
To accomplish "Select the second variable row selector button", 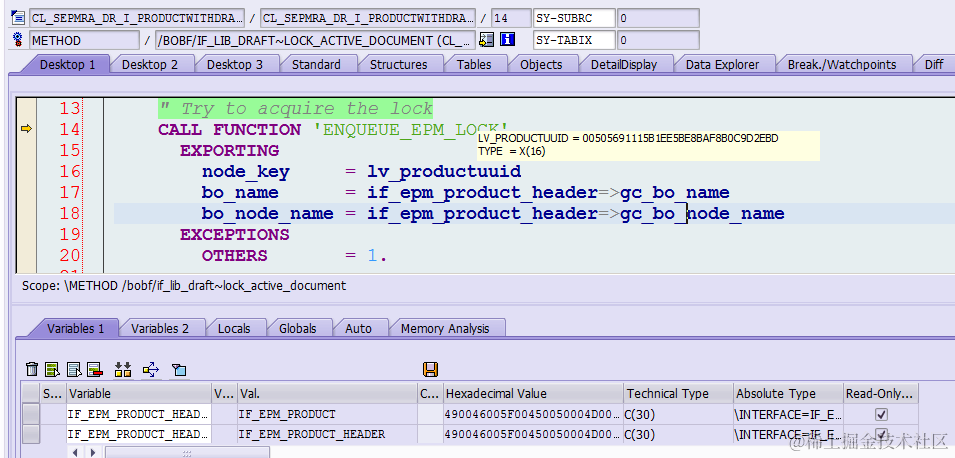I will click(x=30, y=434).
